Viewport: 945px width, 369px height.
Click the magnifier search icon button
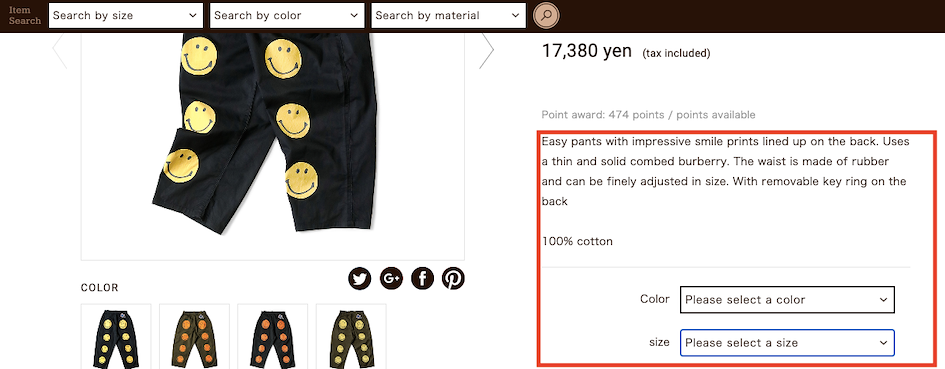point(546,16)
